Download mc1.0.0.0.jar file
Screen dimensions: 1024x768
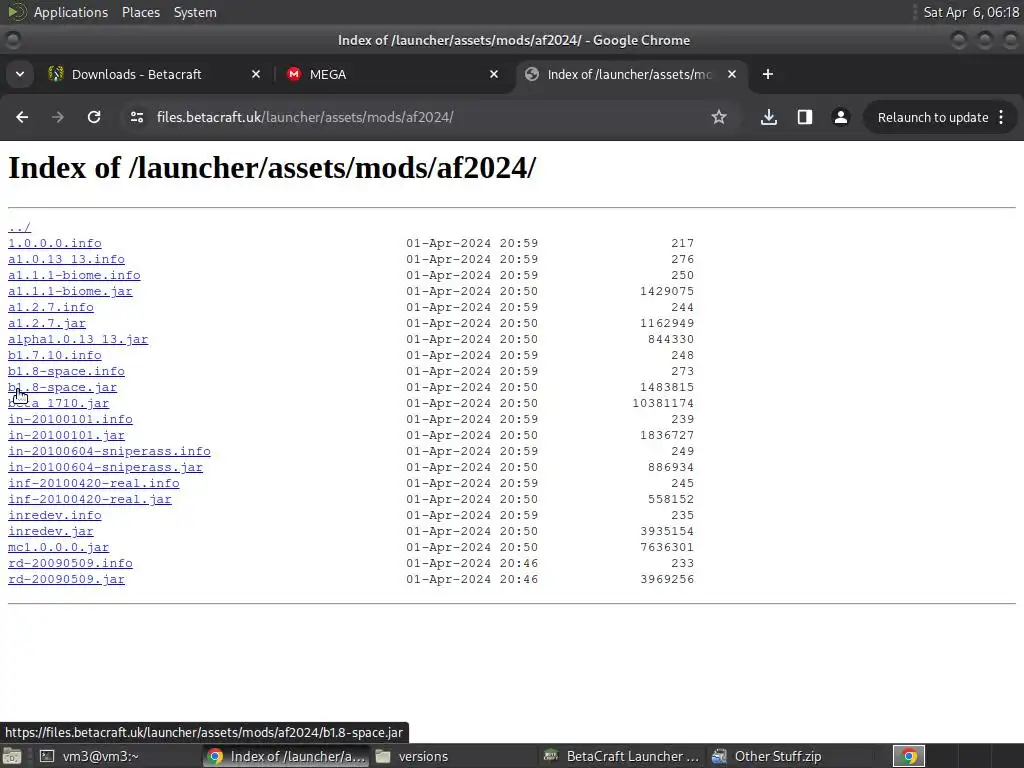(59, 547)
